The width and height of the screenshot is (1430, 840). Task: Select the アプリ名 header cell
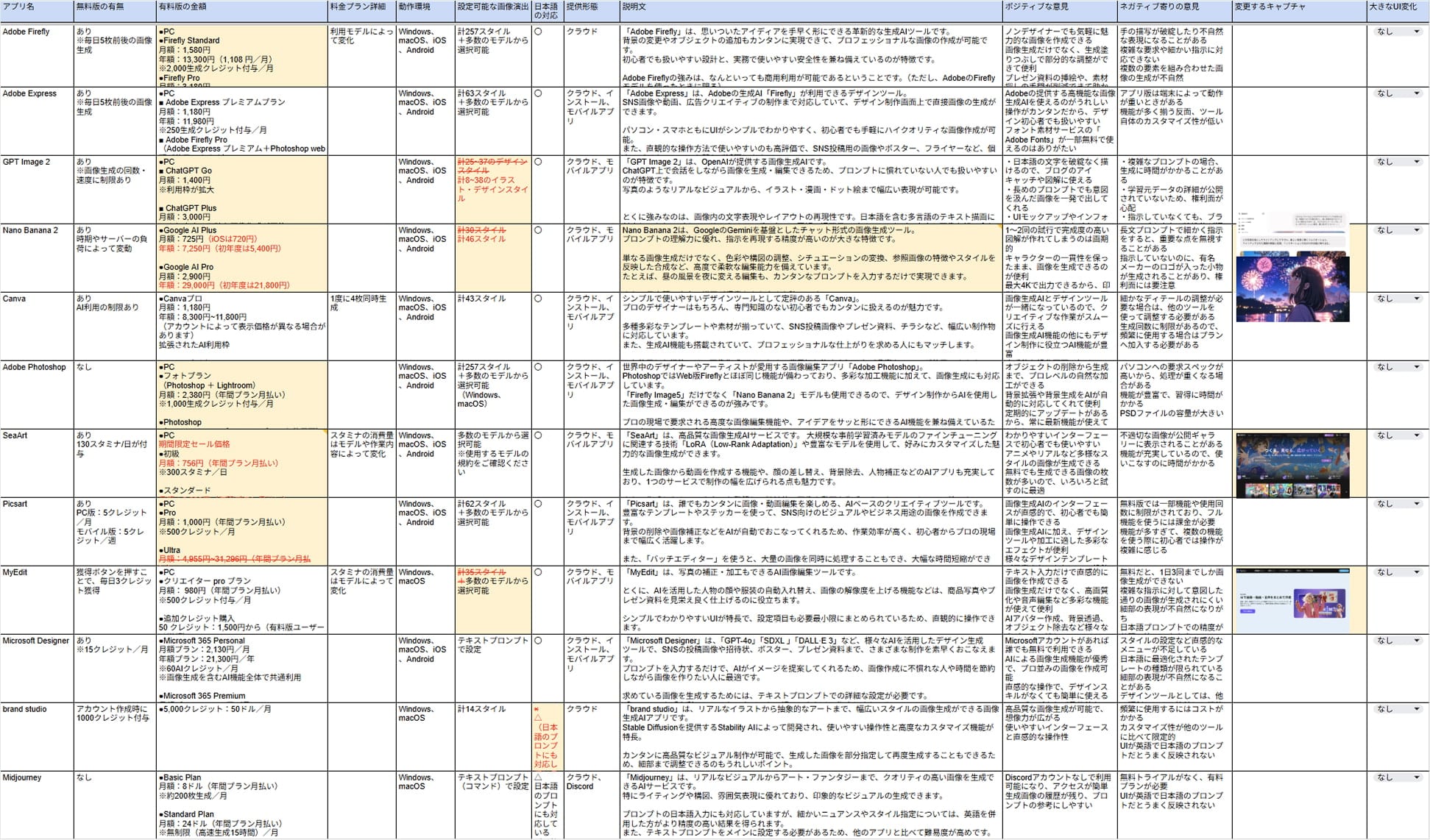point(37,10)
